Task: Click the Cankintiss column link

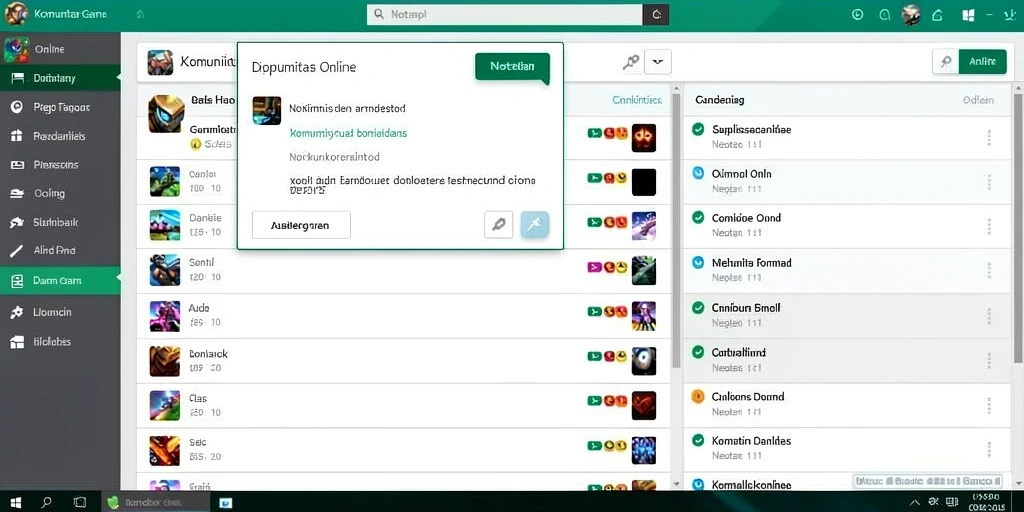Action: pyautogui.click(x=637, y=100)
